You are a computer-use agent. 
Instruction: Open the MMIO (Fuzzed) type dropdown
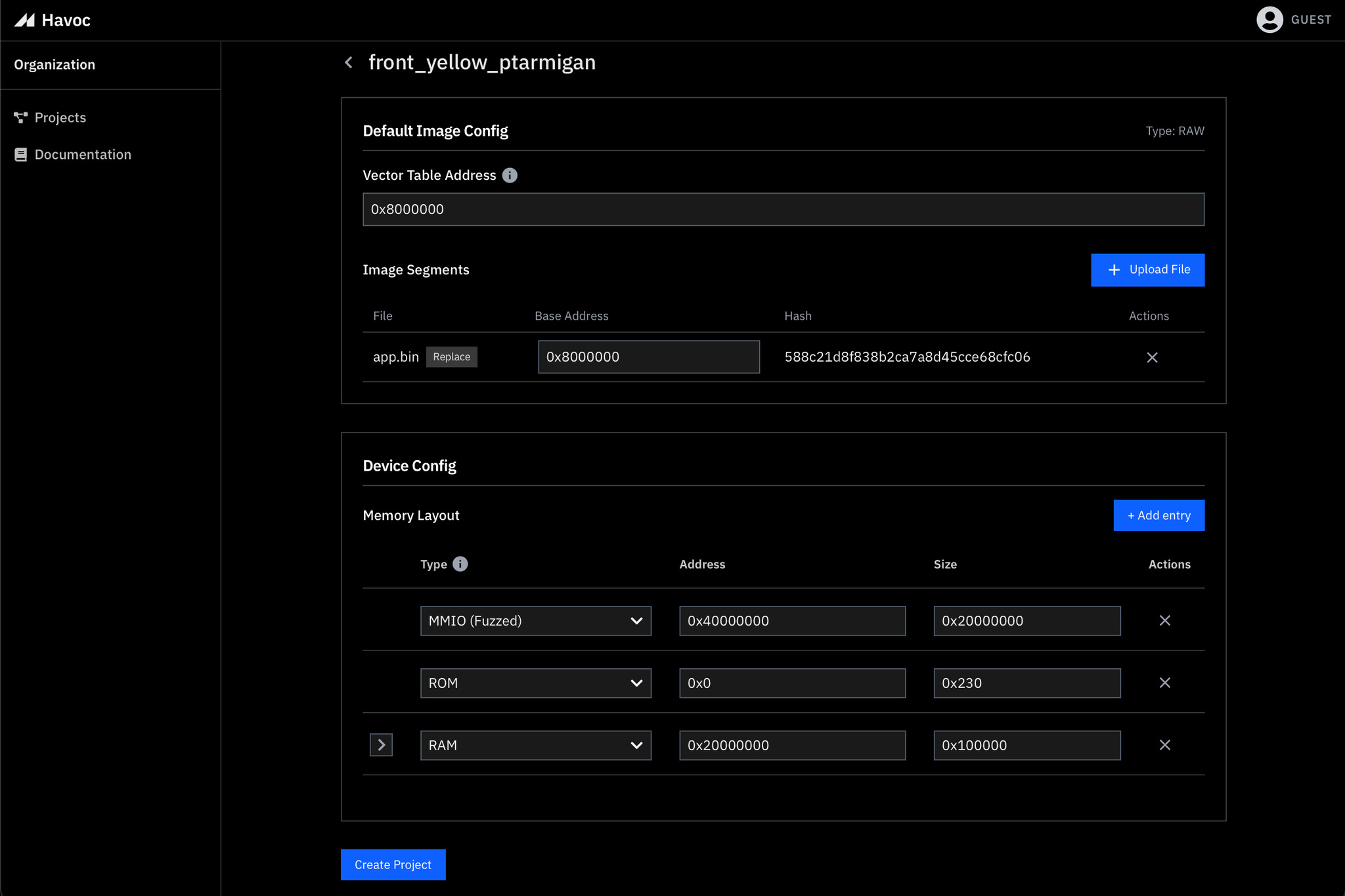(535, 620)
